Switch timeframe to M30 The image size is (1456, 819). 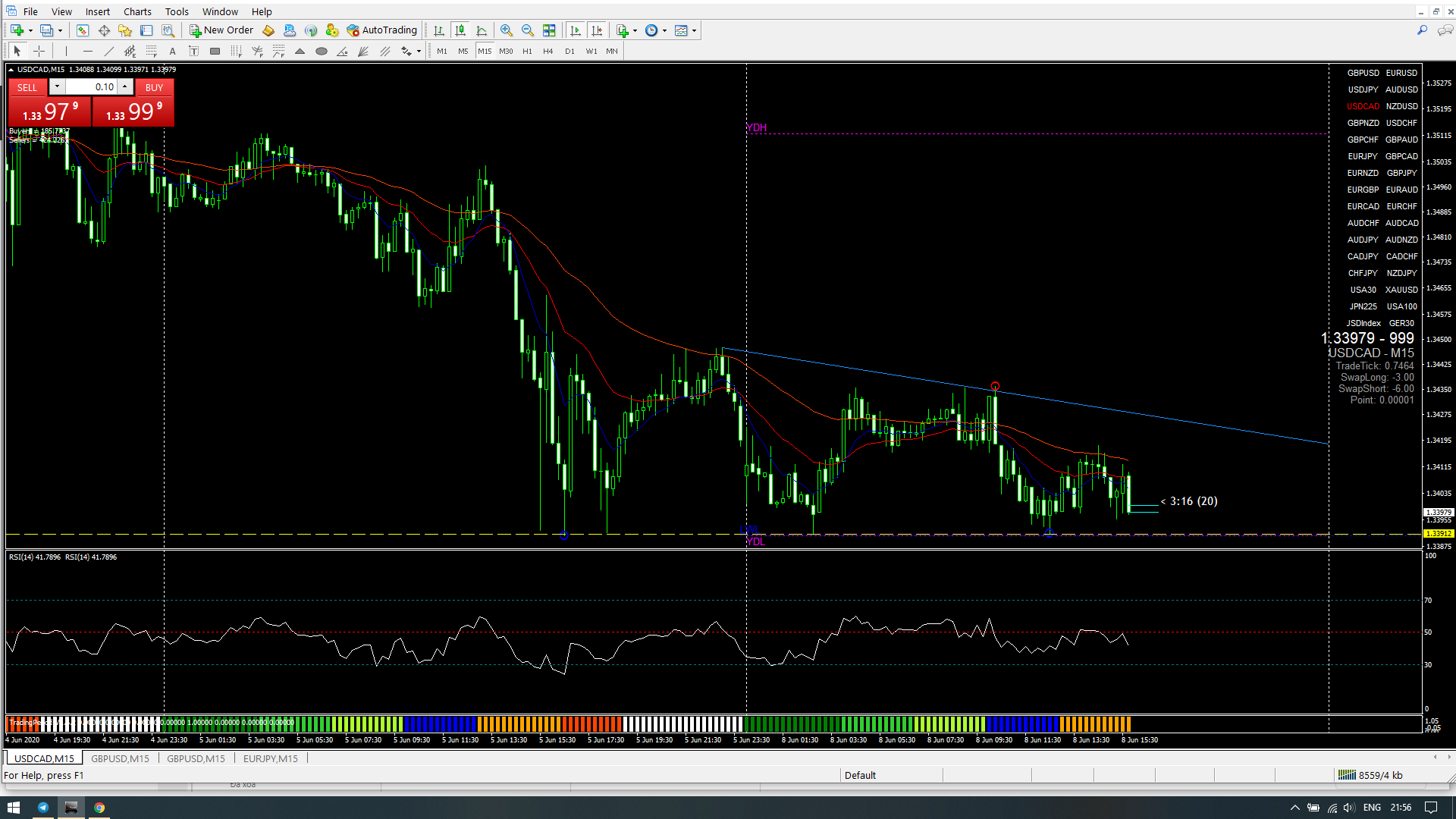click(506, 51)
